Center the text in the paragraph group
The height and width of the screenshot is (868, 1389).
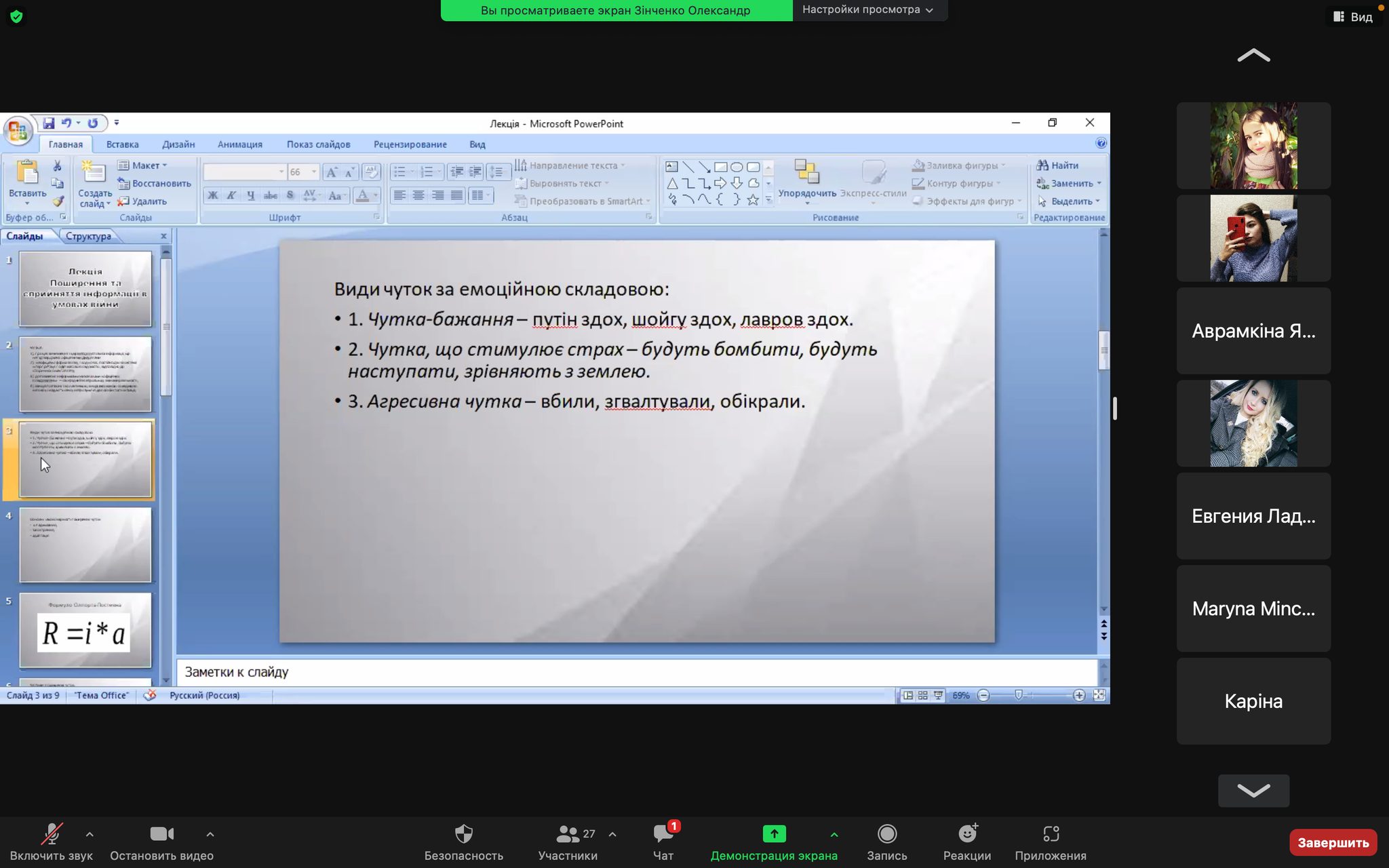pyautogui.click(x=418, y=195)
